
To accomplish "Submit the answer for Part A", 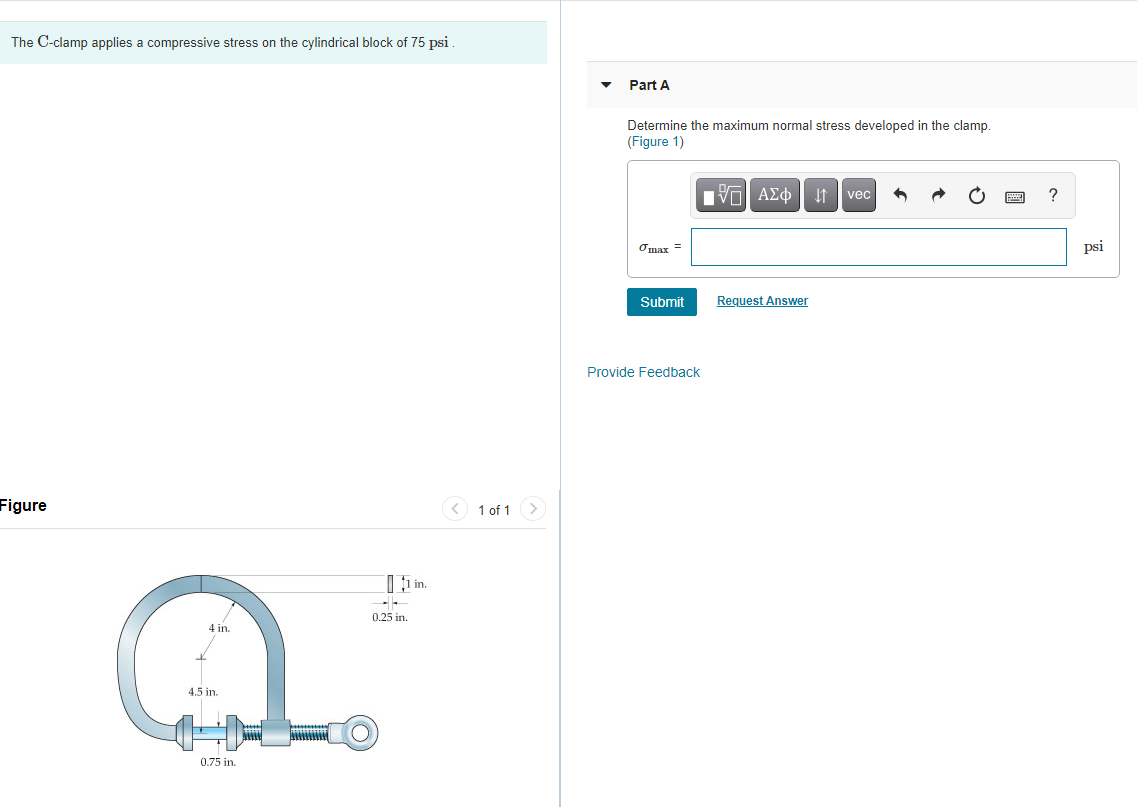I will pyautogui.click(x=661, y=301).
